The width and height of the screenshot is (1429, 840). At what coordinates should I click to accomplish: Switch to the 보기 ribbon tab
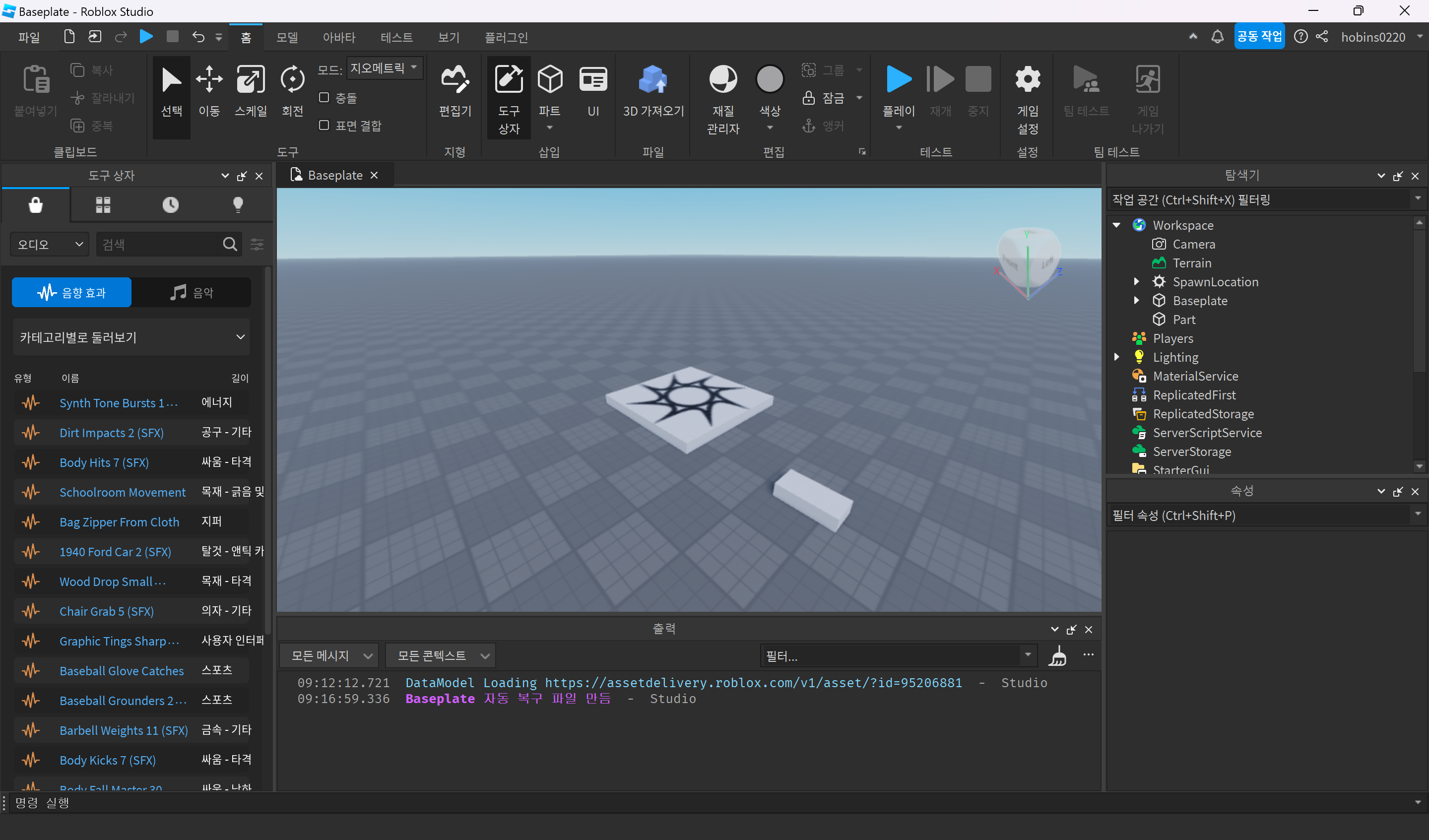tap(449, 37)
